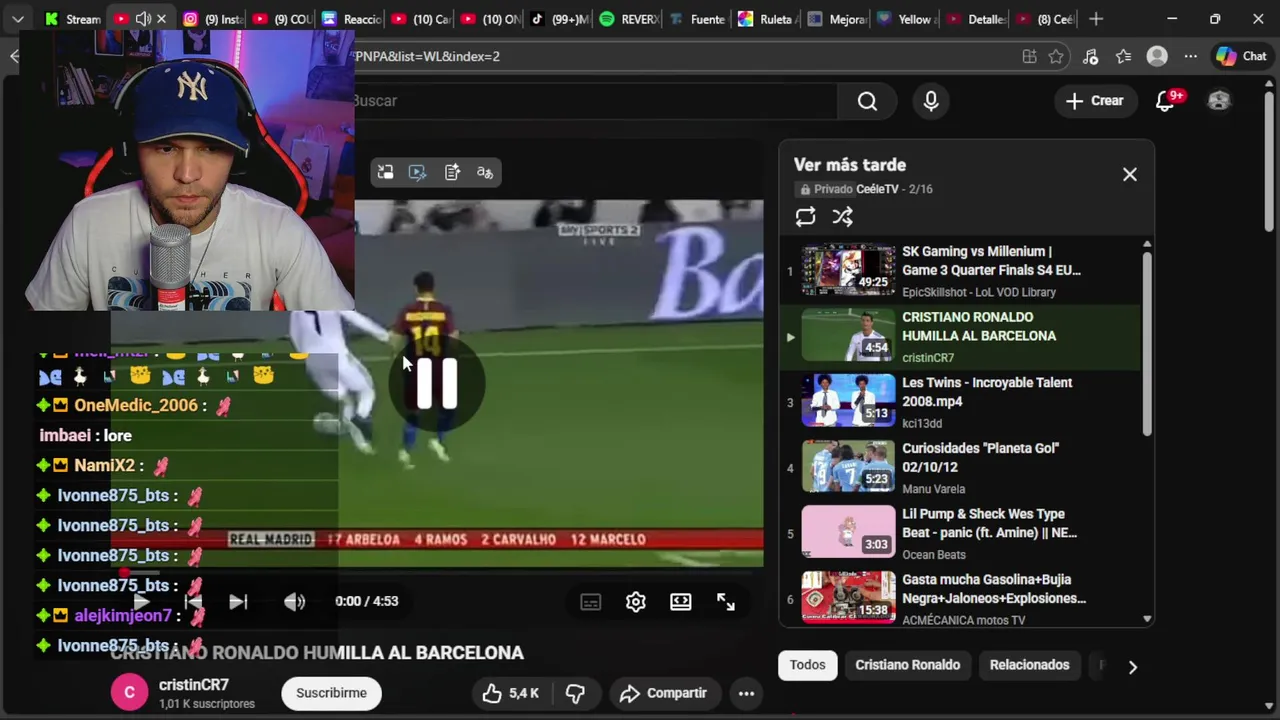Viewport: 1280px width, 720px height.
Task: Open the YouTube account avatar menu
Action: pyautogui.click(x=1219, y=101)
